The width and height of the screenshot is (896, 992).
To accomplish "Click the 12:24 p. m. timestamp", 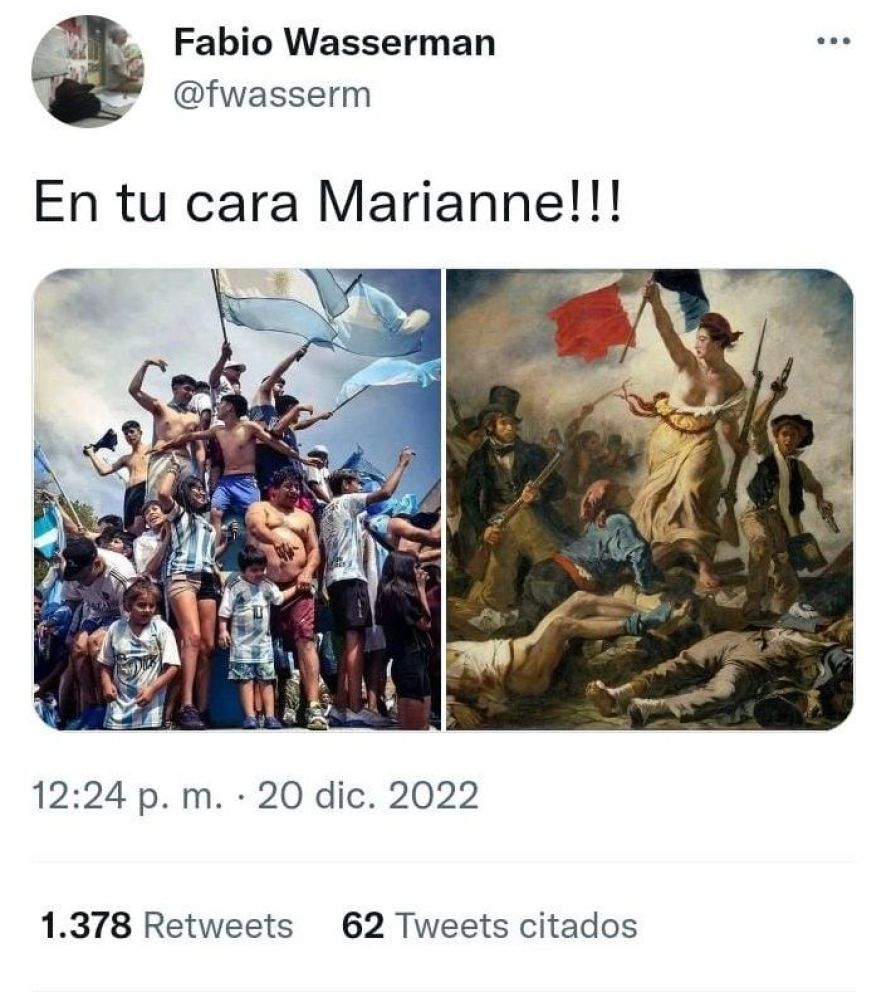I will 127,795.
